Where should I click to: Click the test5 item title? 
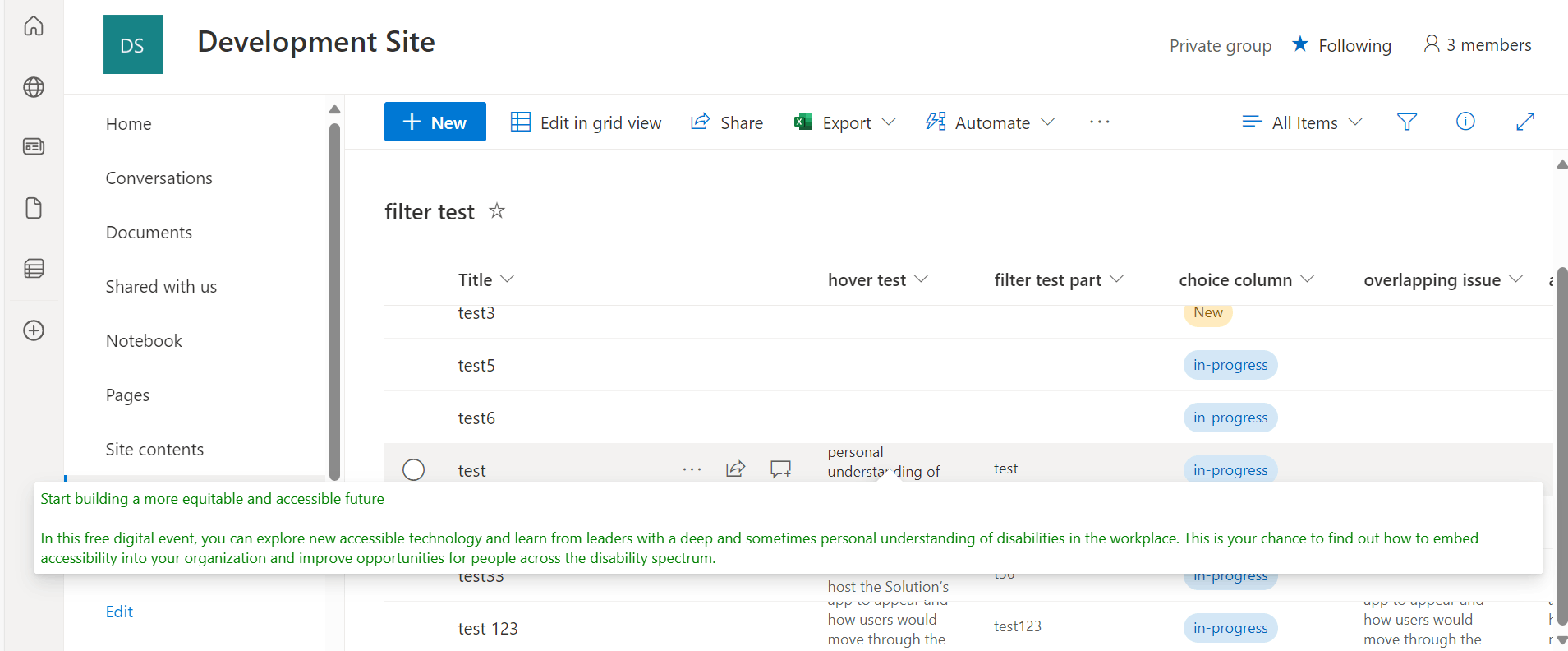476,365
